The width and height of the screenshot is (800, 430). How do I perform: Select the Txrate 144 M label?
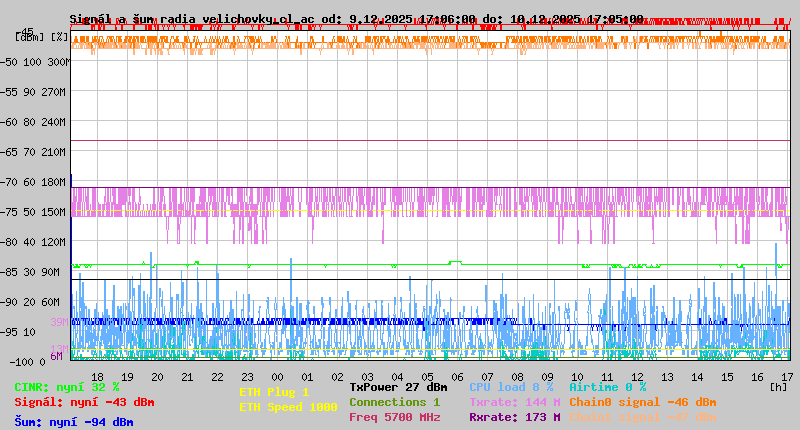[514, 402]
